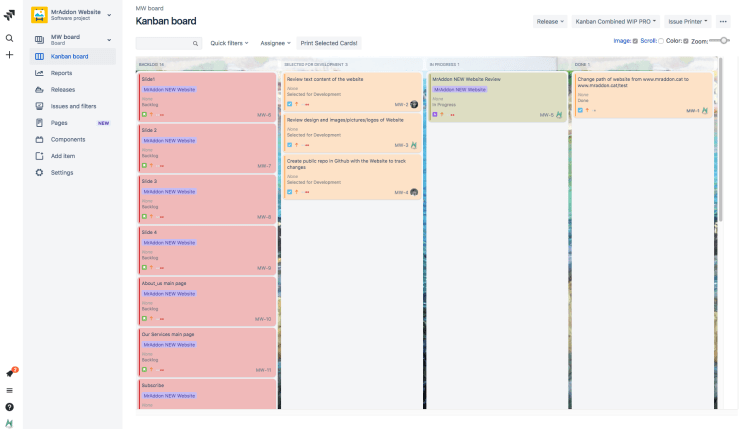
Task: Select Releases in the project sidebar
Action: pyautogui.click(x=63, y=89)
